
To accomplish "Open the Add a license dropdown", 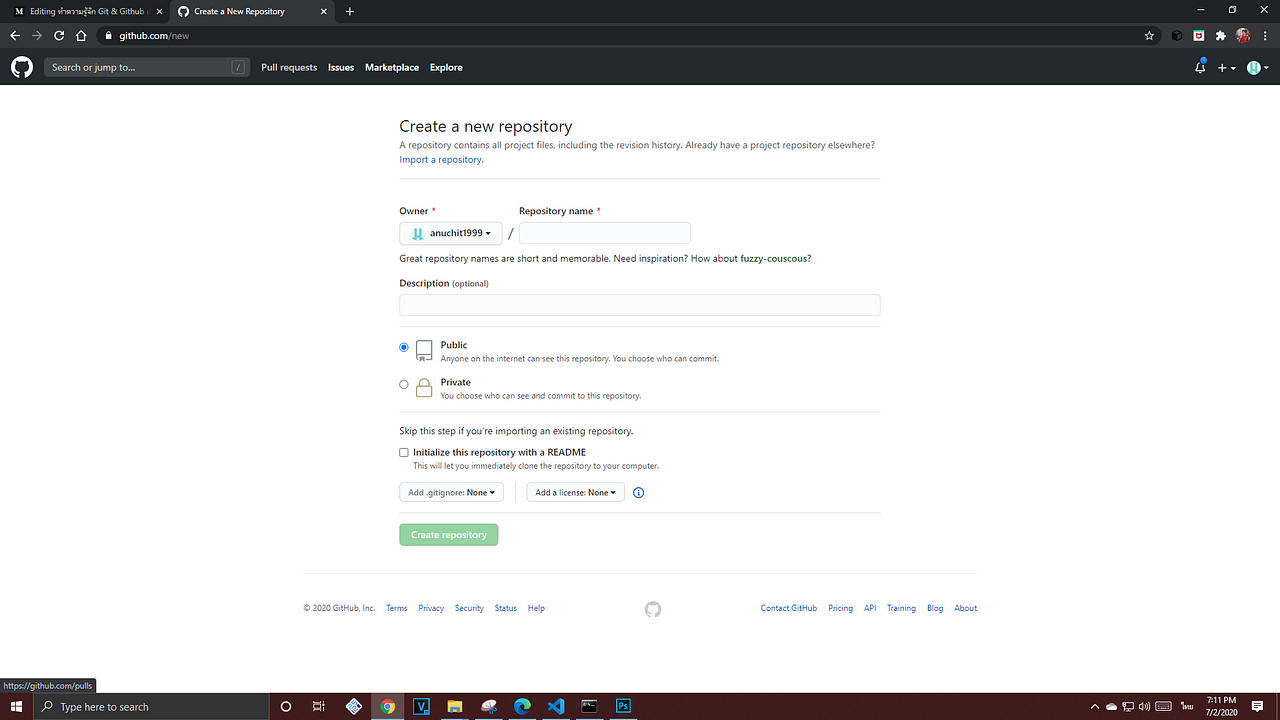I will pos(575,492).
